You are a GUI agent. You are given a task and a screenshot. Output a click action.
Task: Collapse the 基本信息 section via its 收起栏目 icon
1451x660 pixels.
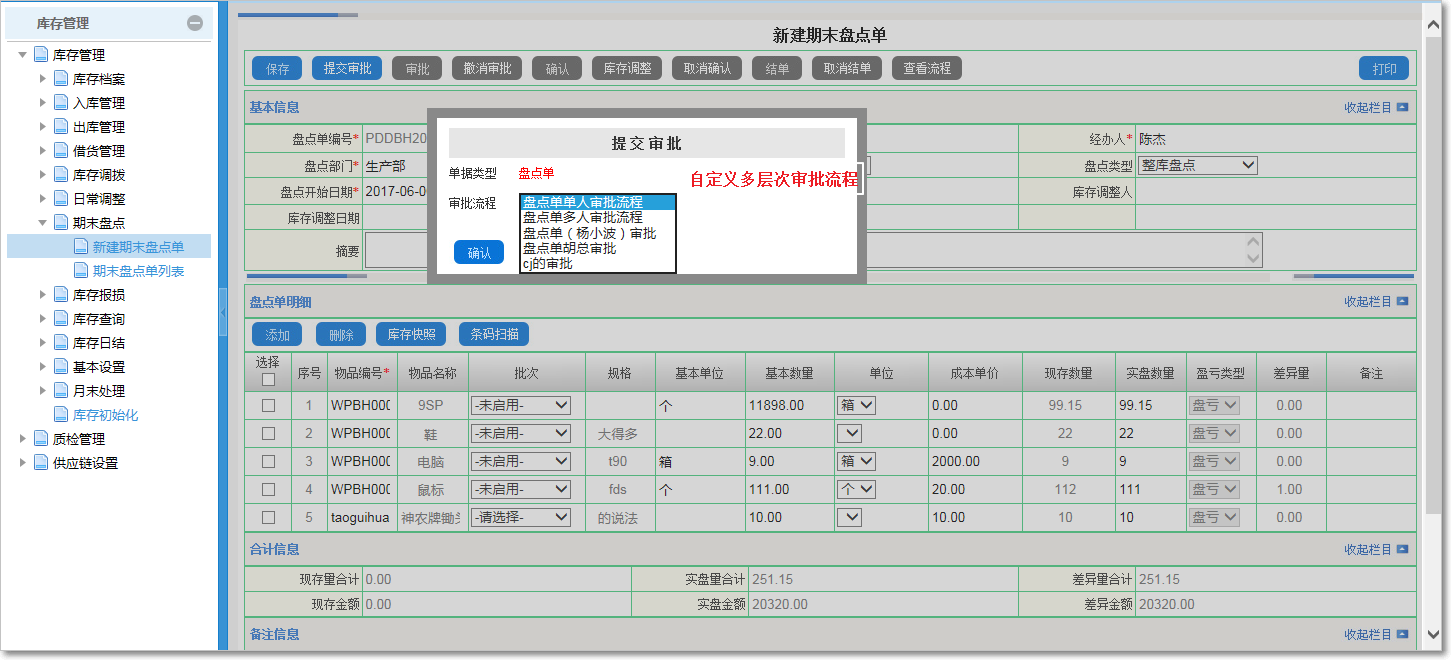(1401, 106)
